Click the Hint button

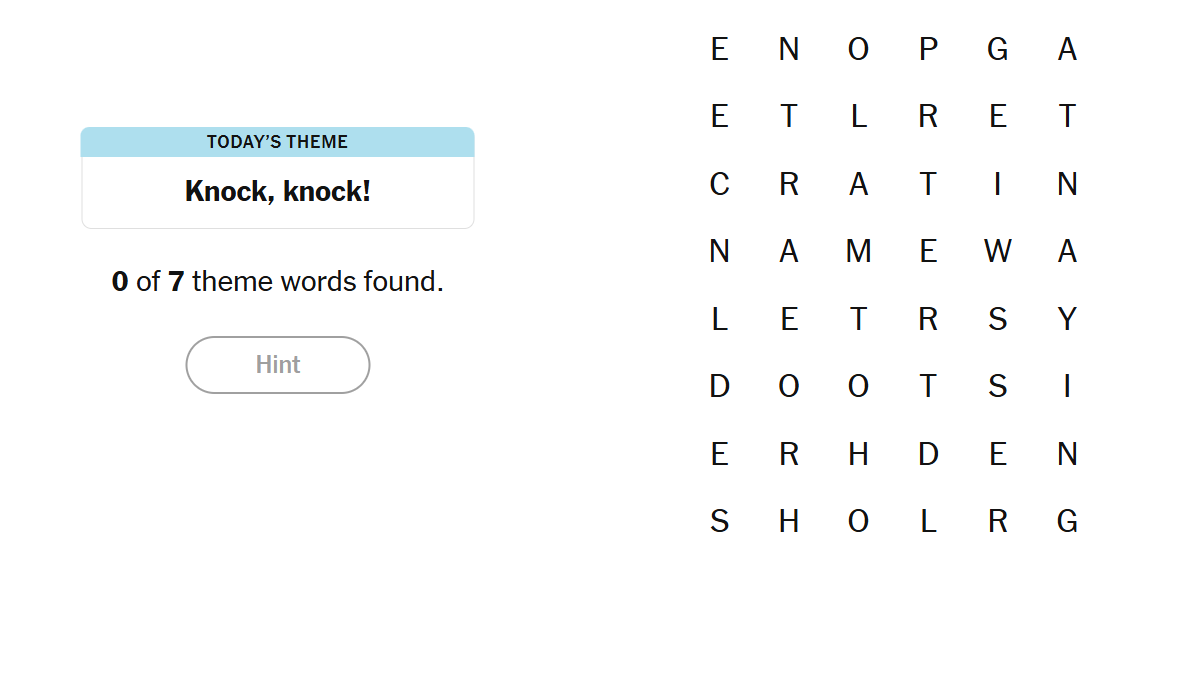click(x=278, y=365)
